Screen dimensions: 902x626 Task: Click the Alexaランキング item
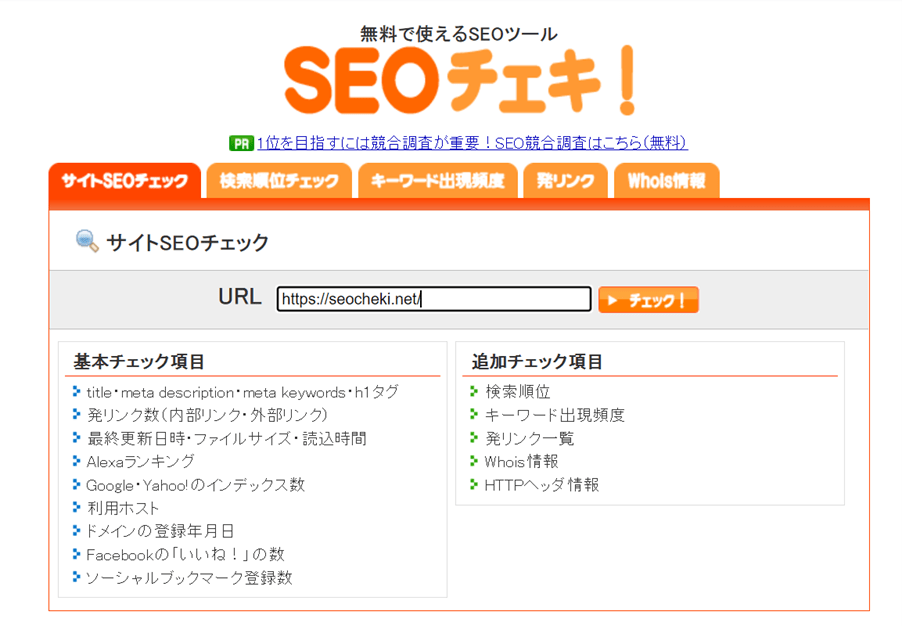(x=140, y=461)
